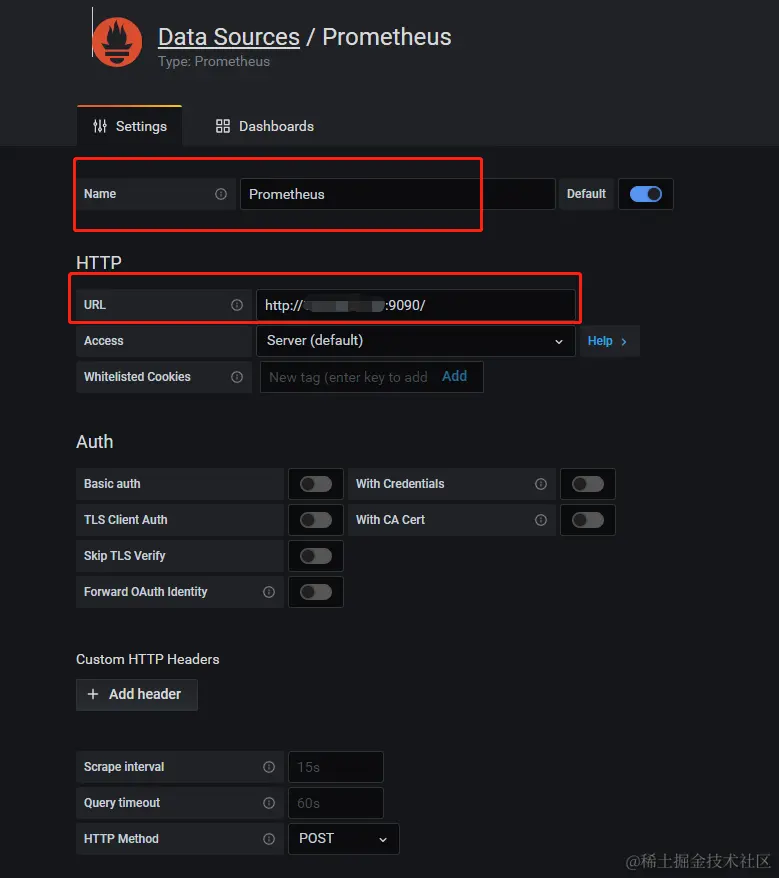The width and height of the screenshot is (779, 878).
Task: Click With Credentials info icon
Action: pyautogui.click(x=540, y=484)
